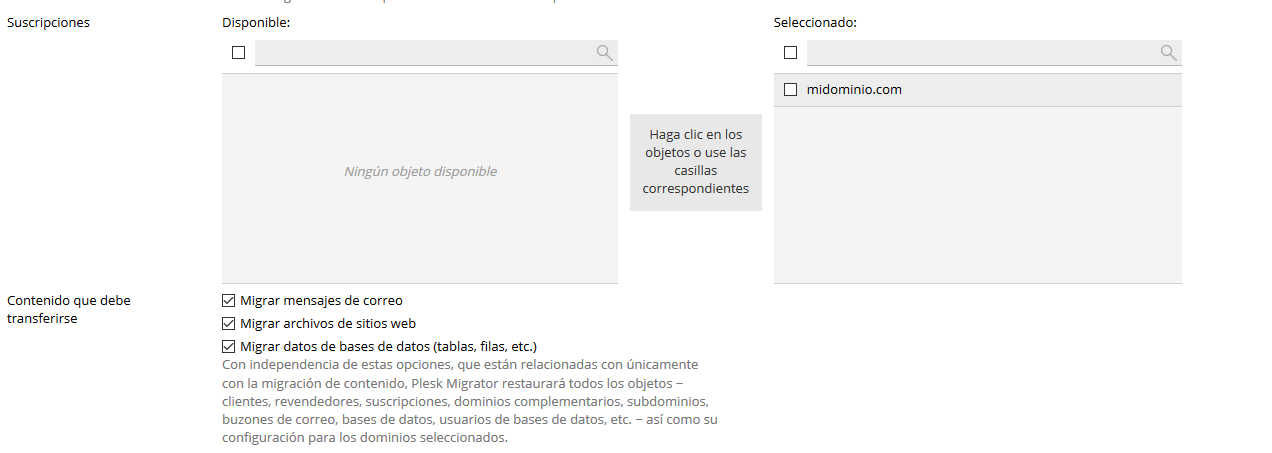1272x453 pixels.
Task: Uncheck the Migrar mensajes de correo checkbox
Action: pyautogui.click(x=228, y=300)
